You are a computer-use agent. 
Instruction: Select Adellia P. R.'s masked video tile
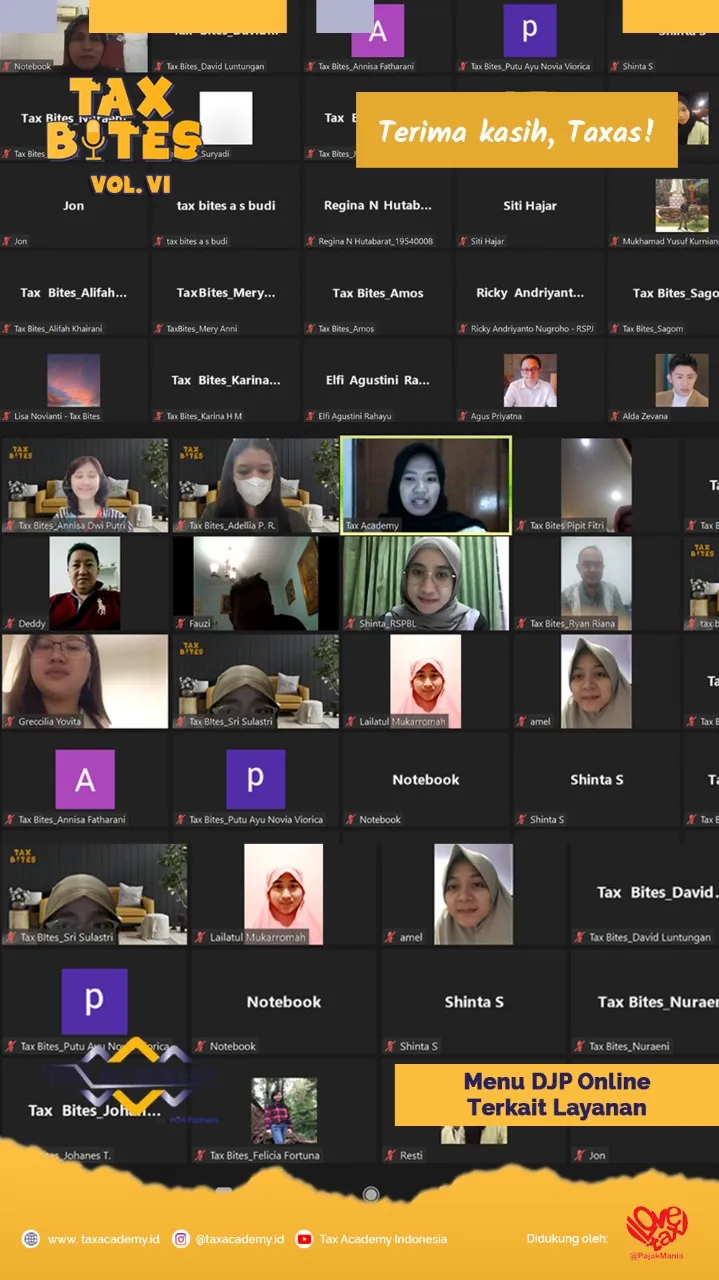pyautogui.click(x=255, y=485)
